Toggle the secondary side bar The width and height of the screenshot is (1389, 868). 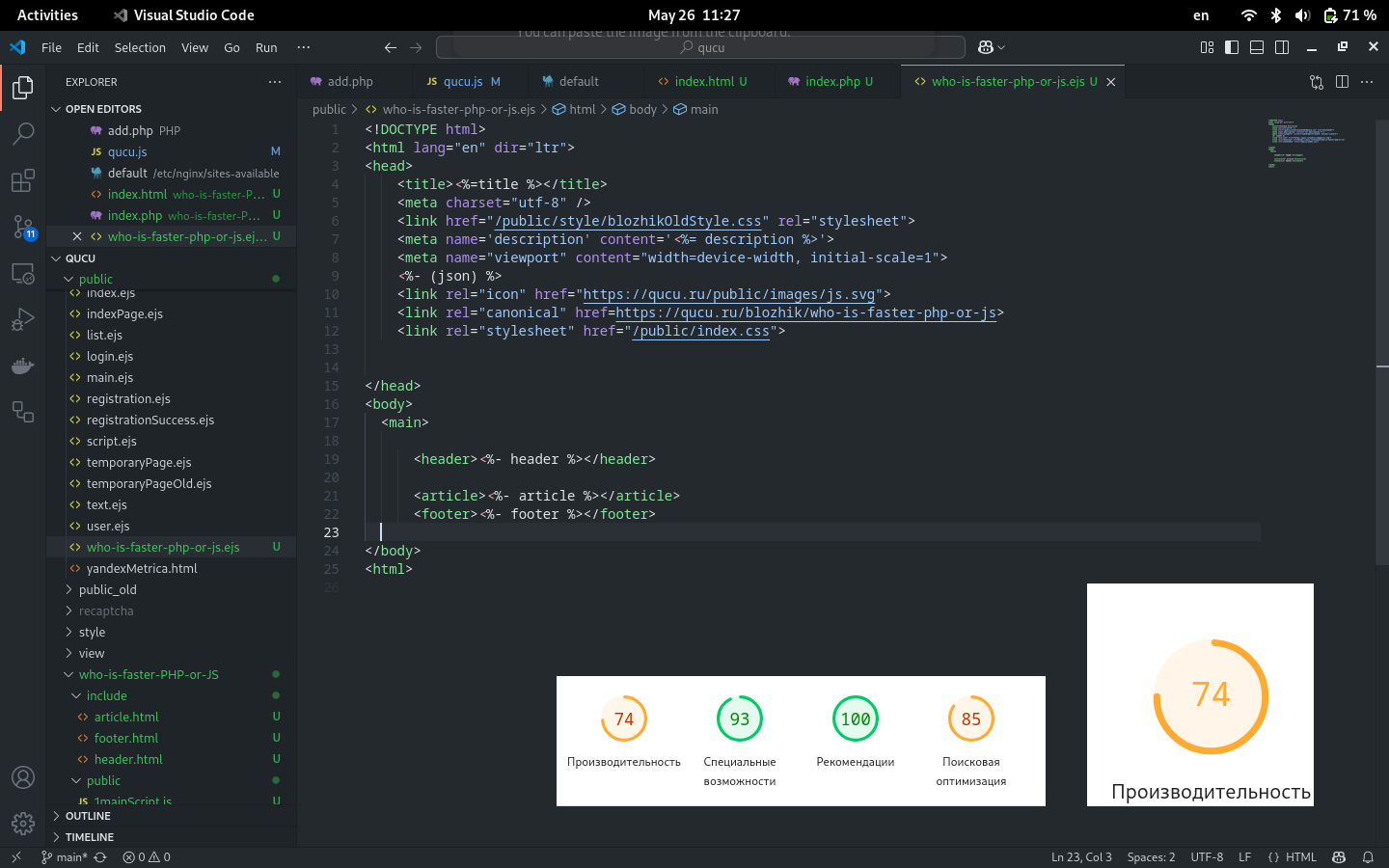pyautogui.click(x=1282, y=47)
